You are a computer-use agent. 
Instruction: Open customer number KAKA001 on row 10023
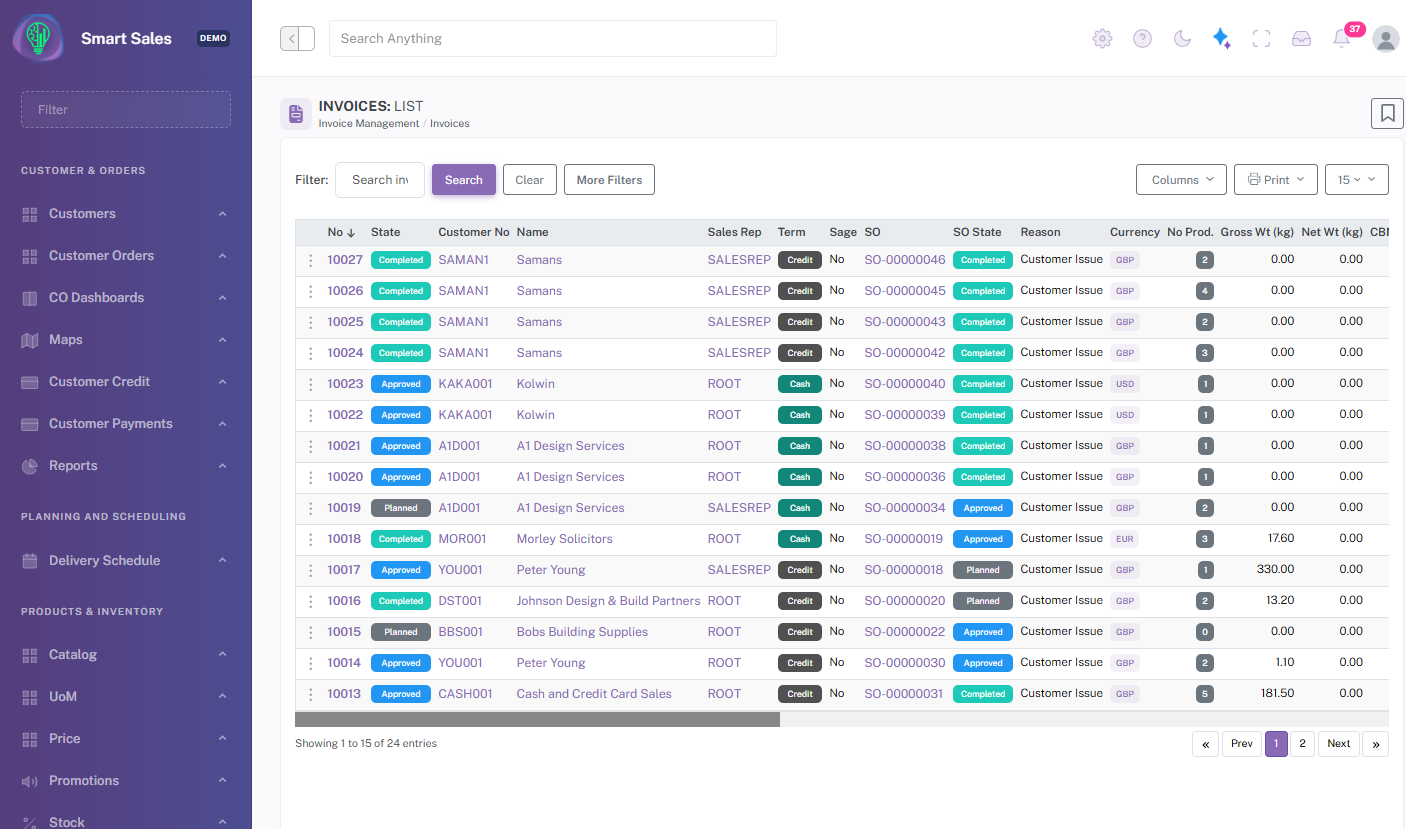465,384
